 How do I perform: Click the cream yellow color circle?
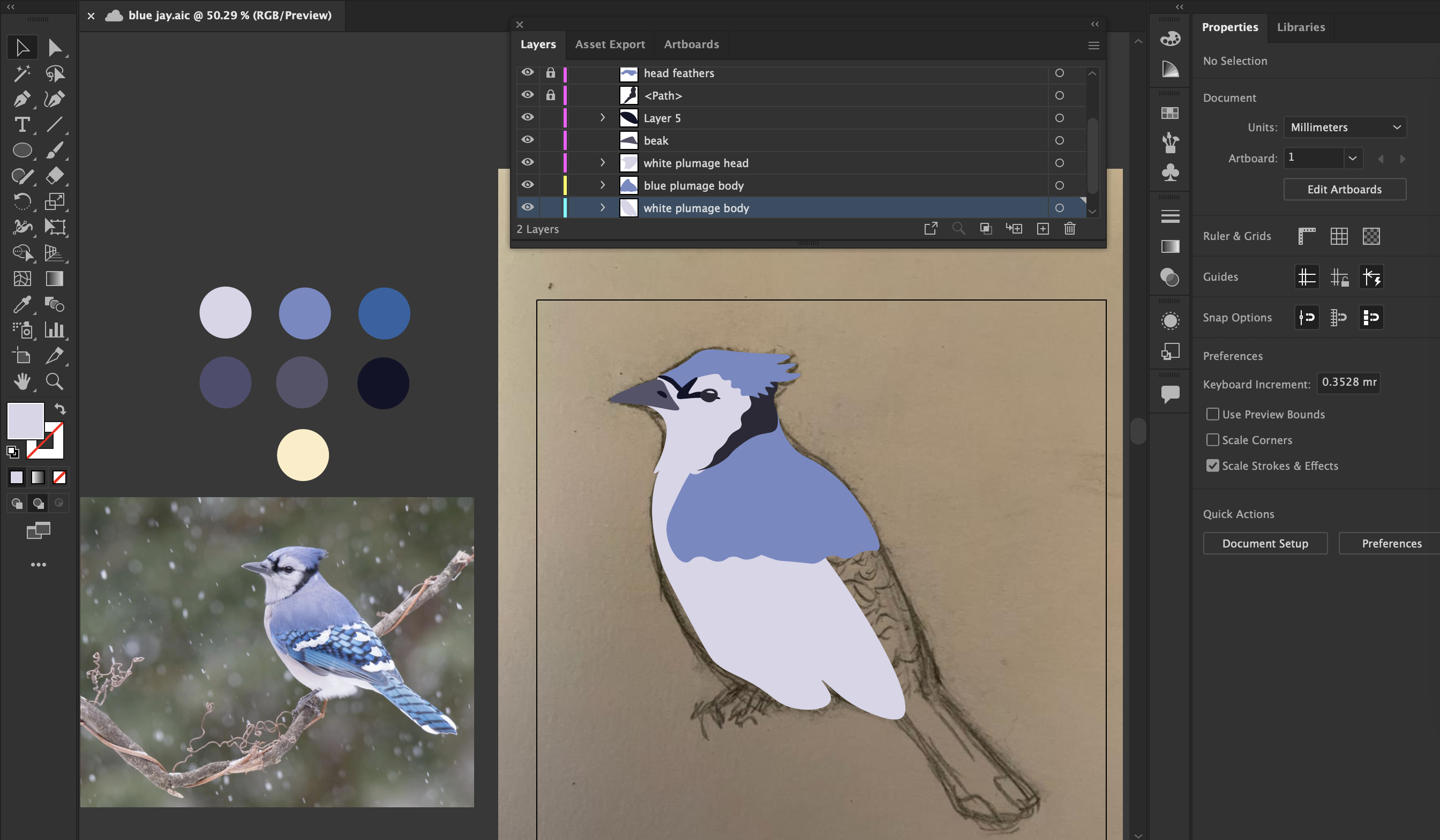pos(302,455)
